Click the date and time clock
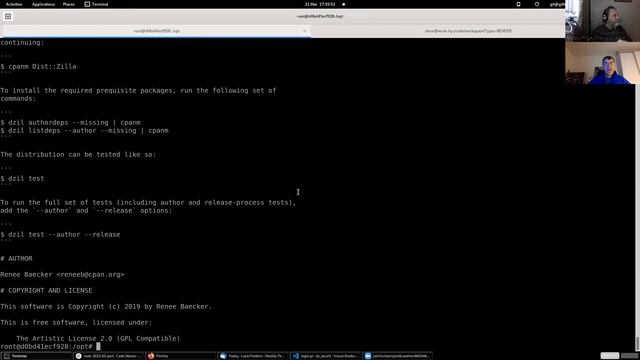The image size is (640, 360). 320,4
